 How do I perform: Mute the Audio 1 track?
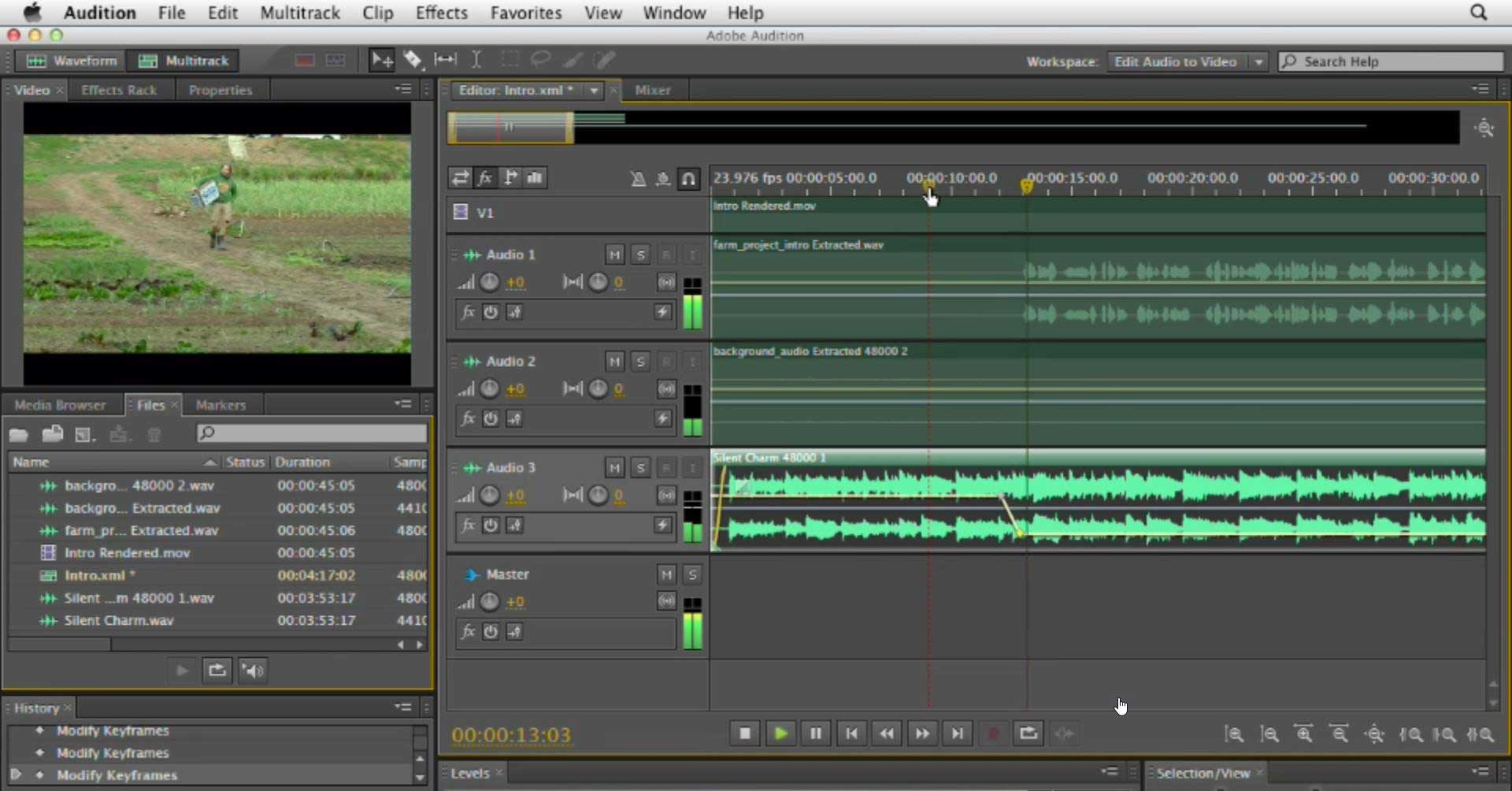point(614,254)
